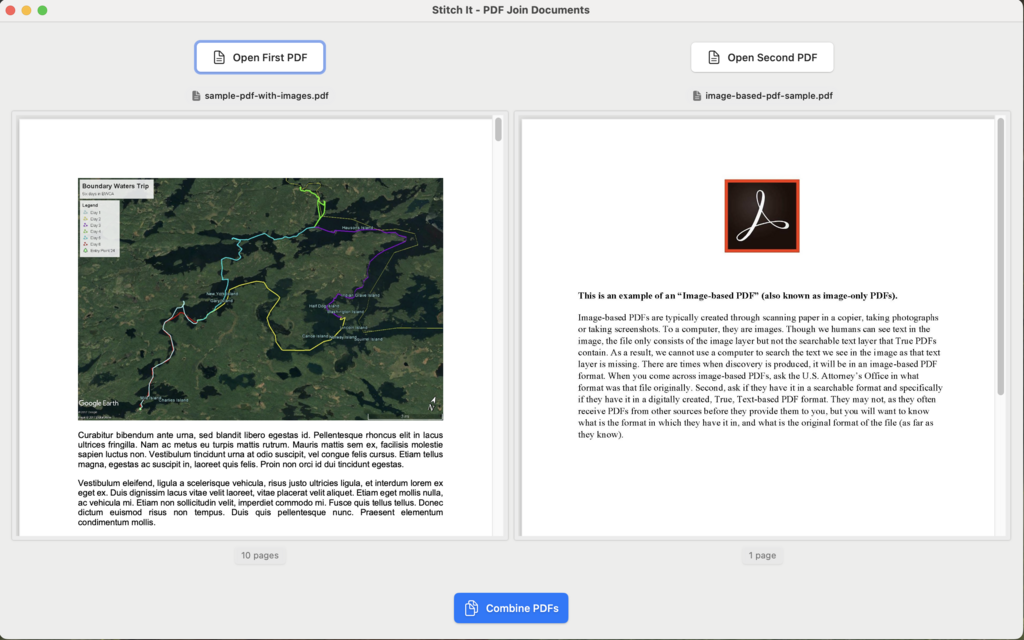Click the "Curabitur bibendum" paragraph

pyautogui.click(x=261, y=449)
